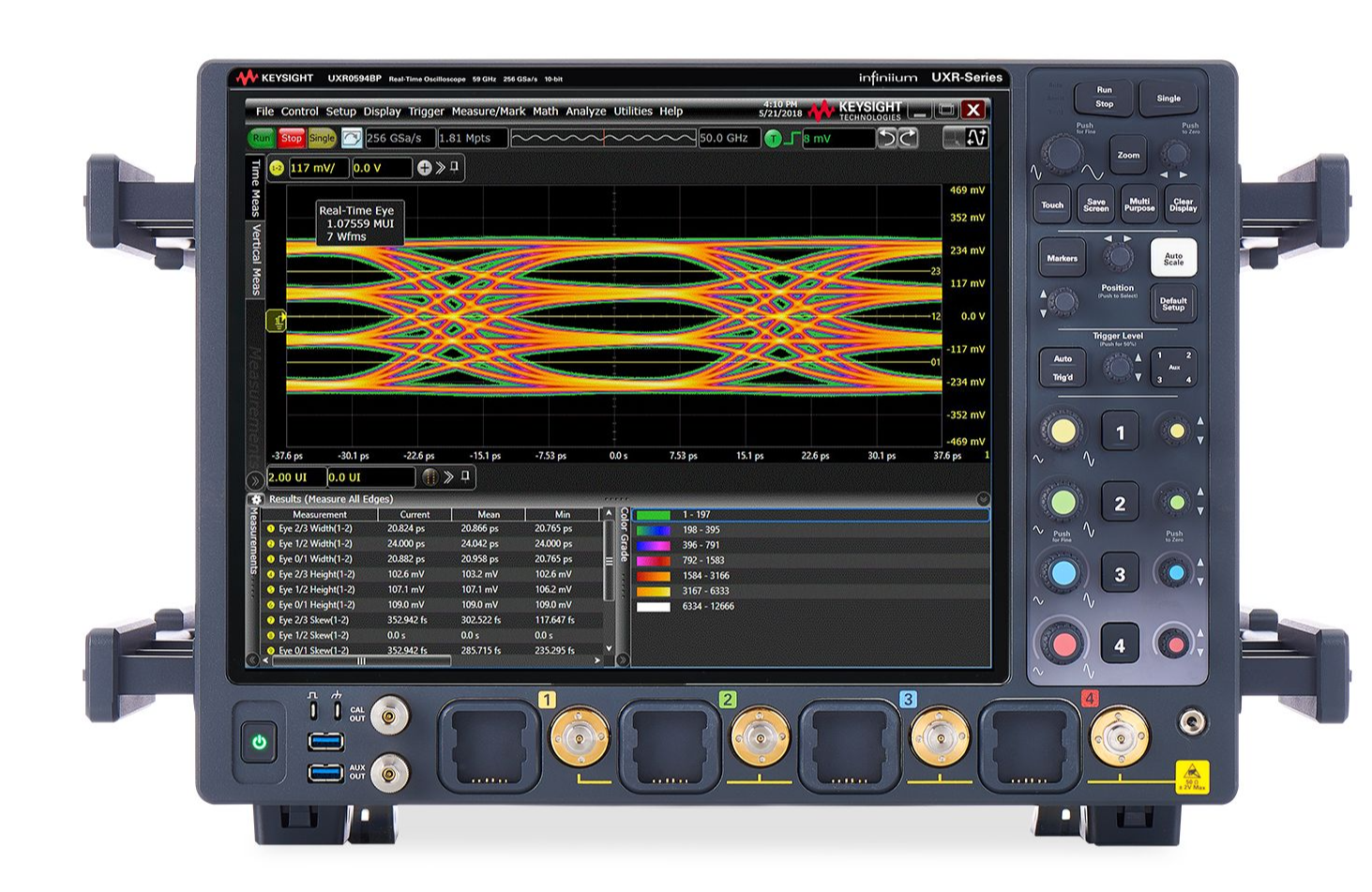Expand the vertical settings double-chevron
Viewport: 1372px width, 892px height.
440,168
